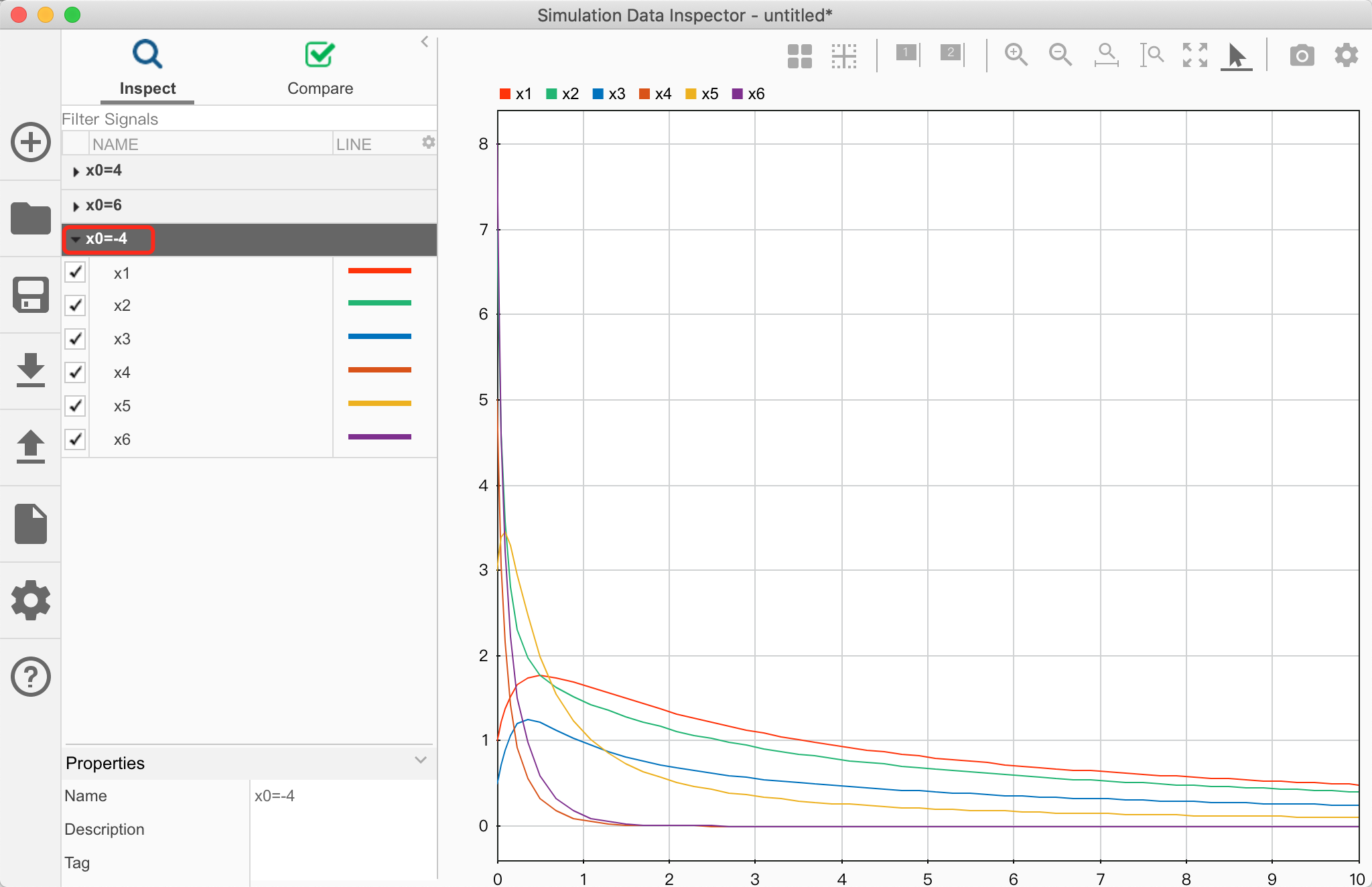This screenshot has height=887, width=1372.
Task: Expand the x0=4 run
Action: point(76,172)
